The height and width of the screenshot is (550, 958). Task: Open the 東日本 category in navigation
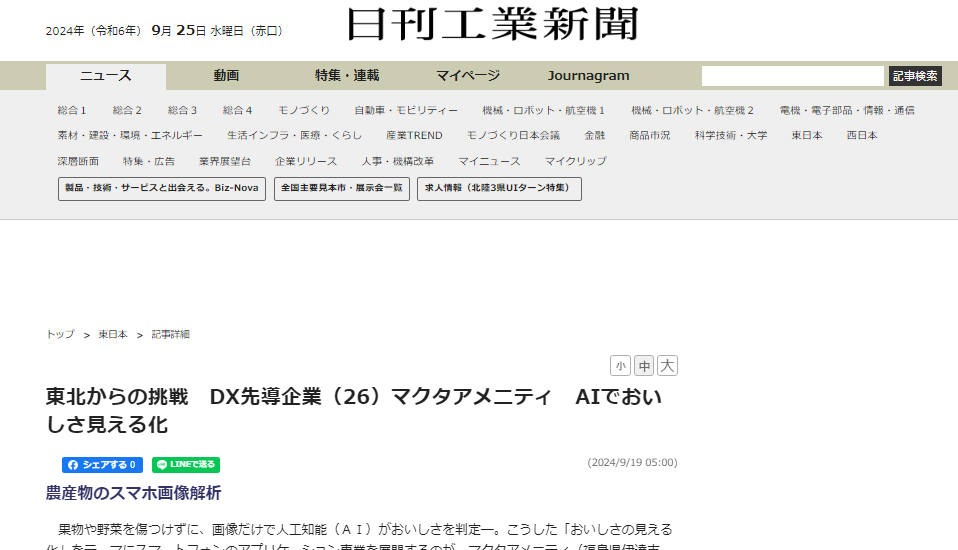pos(806,136)
